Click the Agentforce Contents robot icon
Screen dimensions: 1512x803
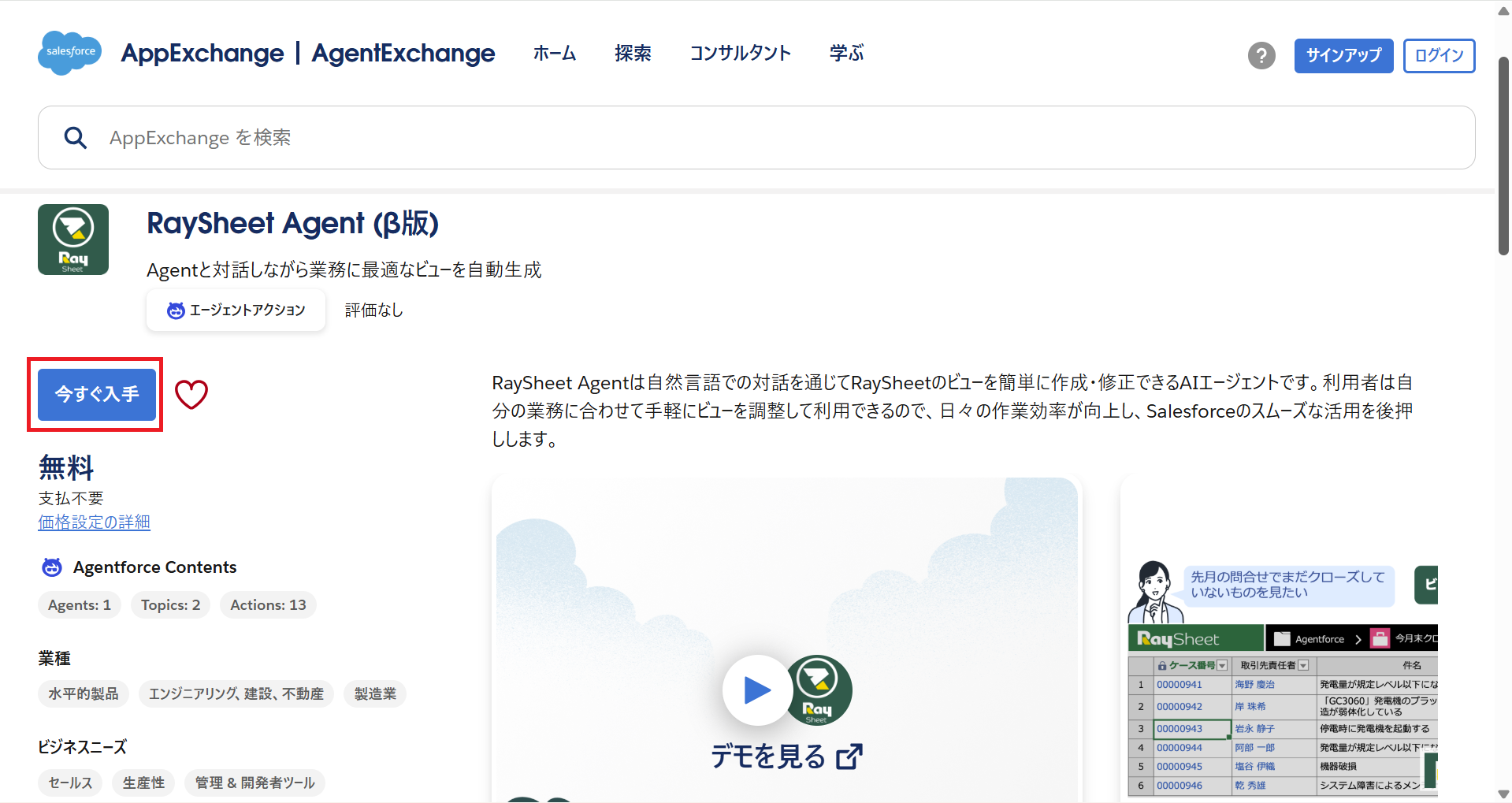tap(52, 567)
